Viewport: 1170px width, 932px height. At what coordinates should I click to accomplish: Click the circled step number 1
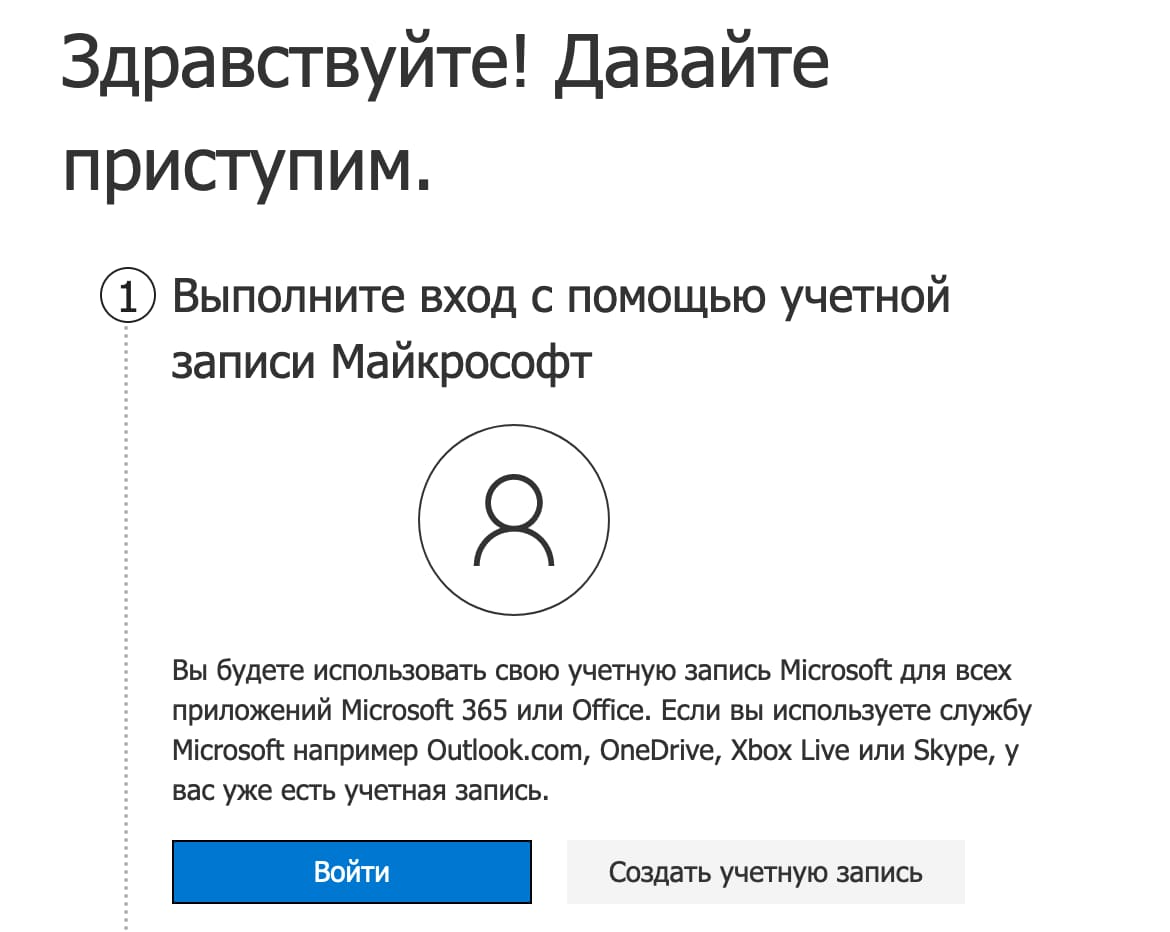coord(127,298)
